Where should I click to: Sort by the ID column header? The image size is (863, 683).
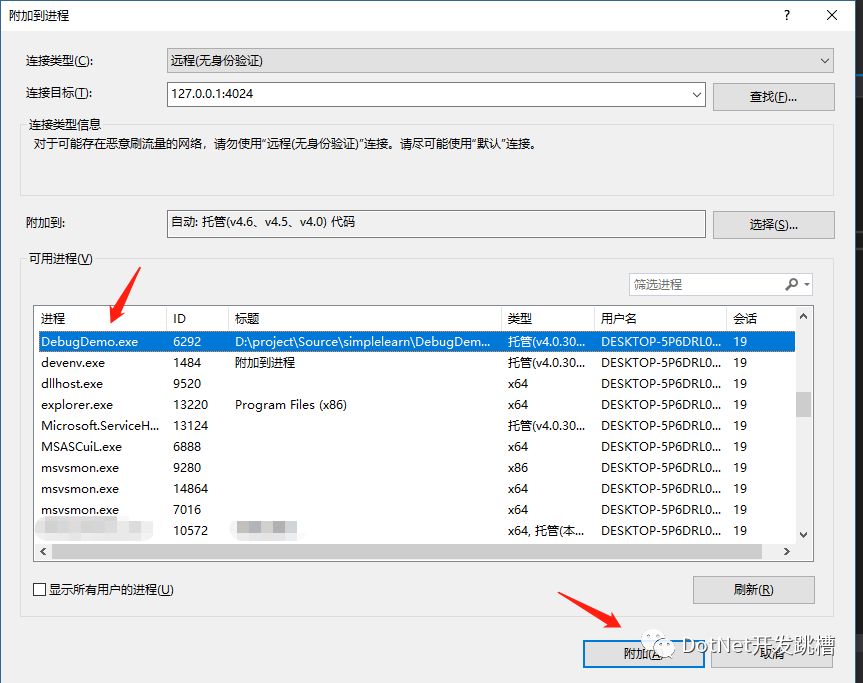coord(197,318)
